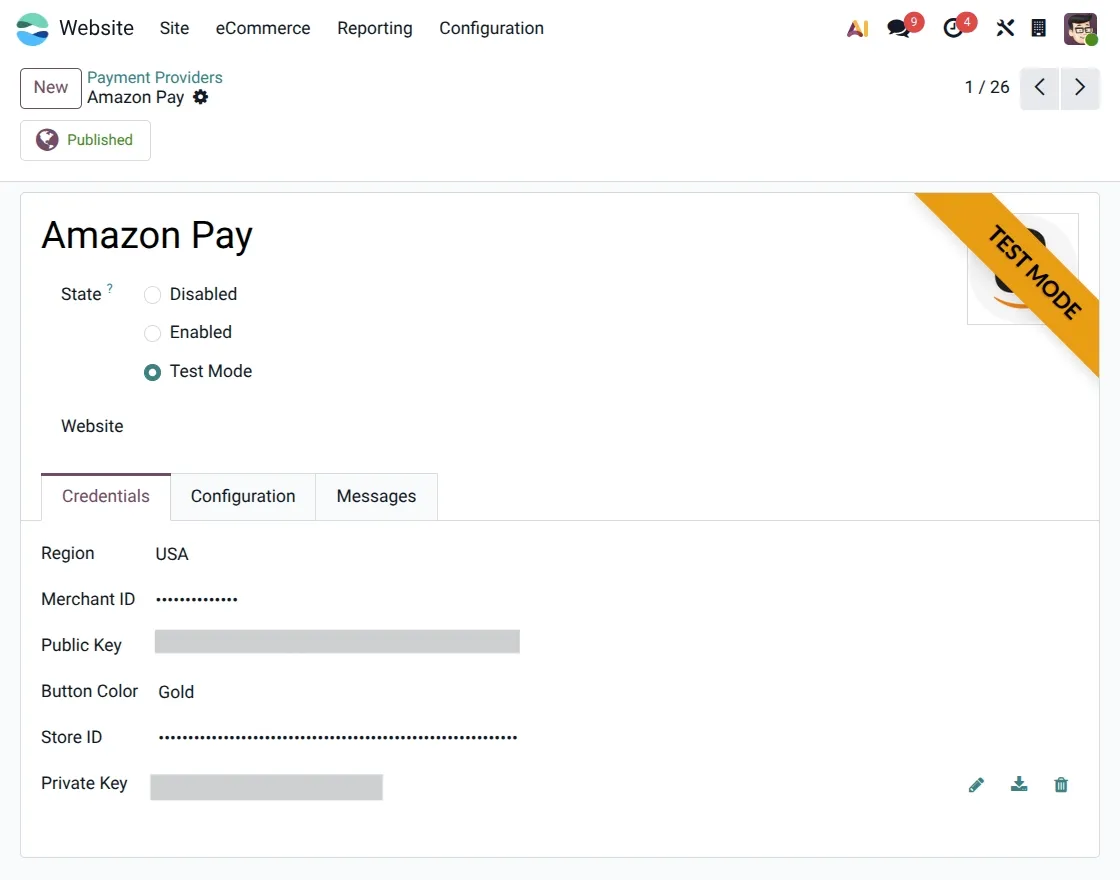Viewport: 1120px width, 880px height.
Task: Go back to Payment Providers breadcrumb
Action: coord(154,77)
